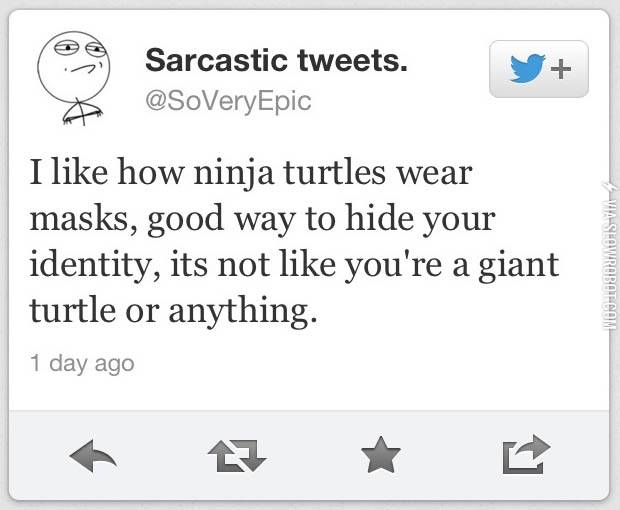Follow the Sarcastic tweets account
This screenshot has width=620, height=510.
pyautogui.click(x=540, y=69)
